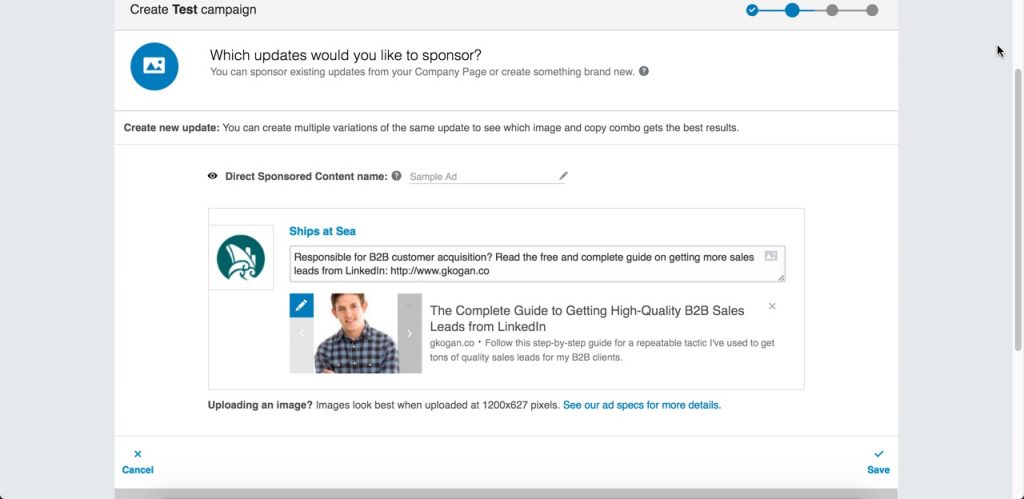This screenshot has width=1024, height=499.
Task: Show next preview image with right chevron
Action: (409, 334)
